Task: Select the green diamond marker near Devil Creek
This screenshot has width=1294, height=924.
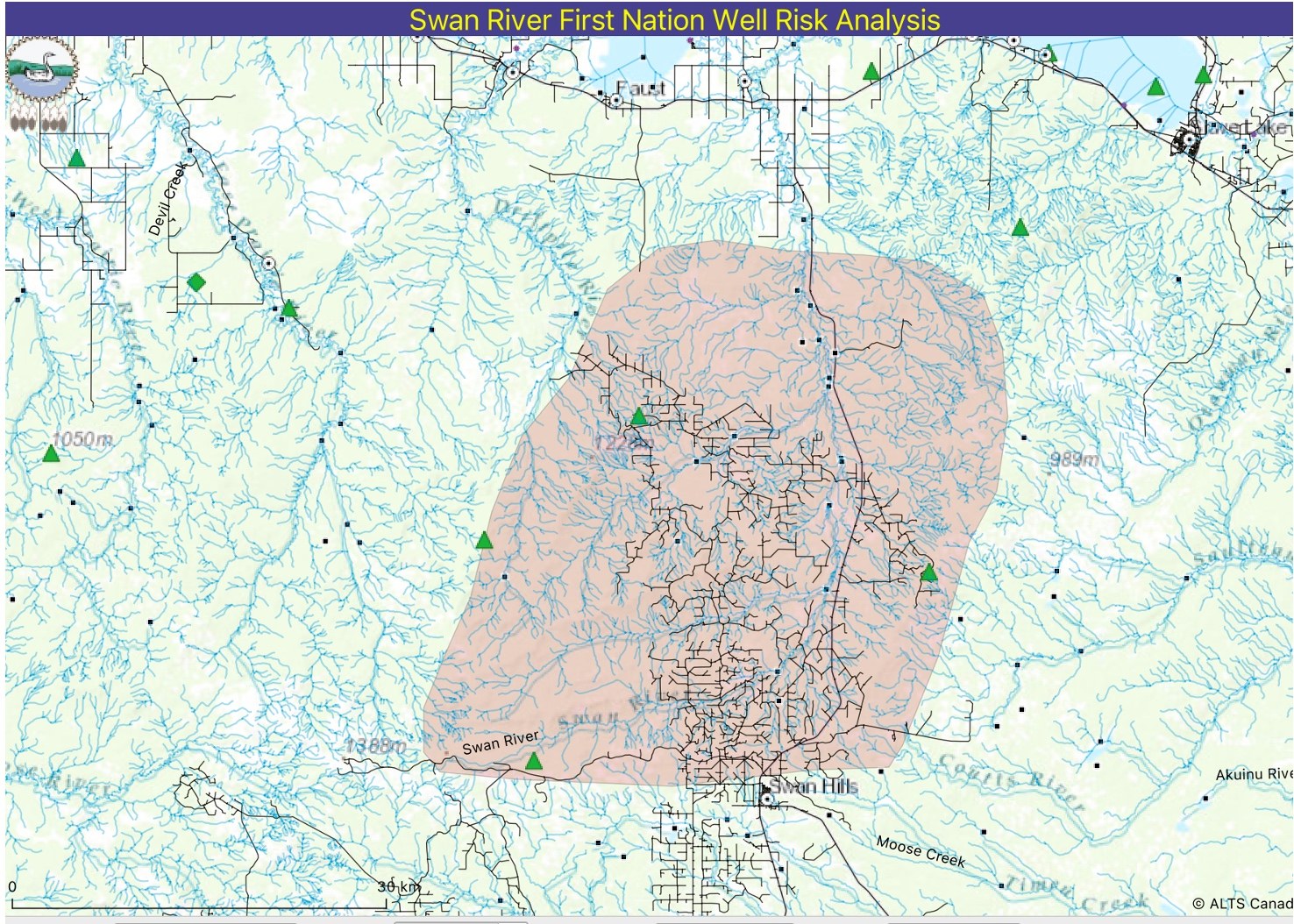Action: click(x=196, y=282)
